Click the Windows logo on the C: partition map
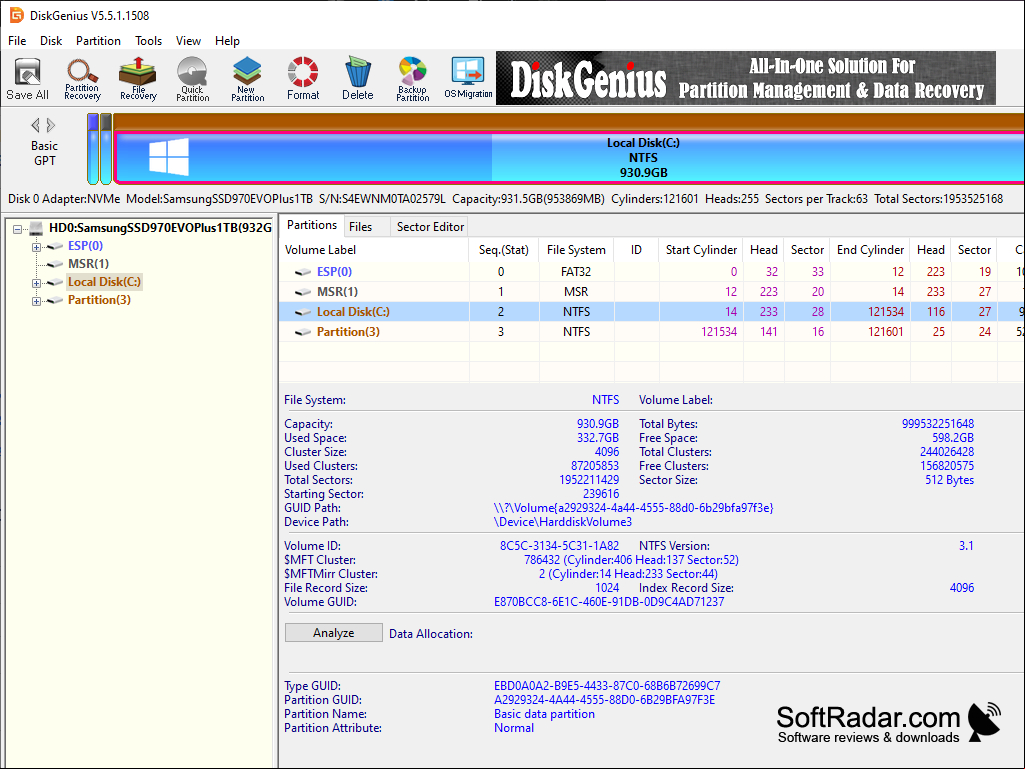Image resolution: width=1025 pixels, height=769 pixels. [x=169, y=157]
